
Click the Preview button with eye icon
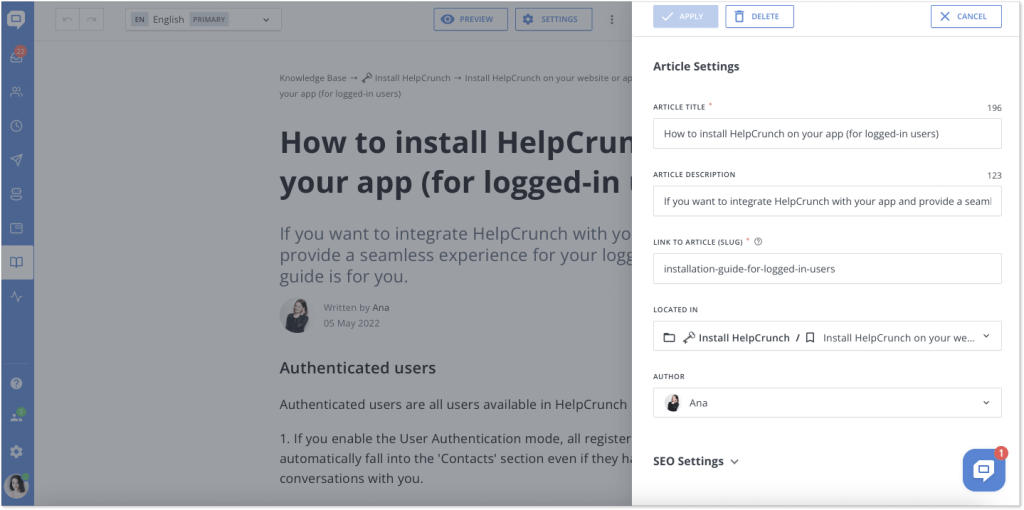click(x=470, y=19)
